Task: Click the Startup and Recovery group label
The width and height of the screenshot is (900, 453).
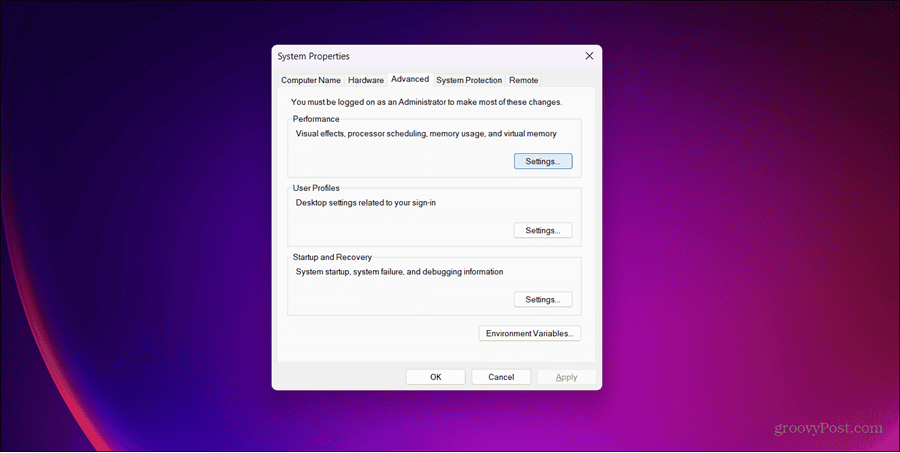Action: (332, 257)
